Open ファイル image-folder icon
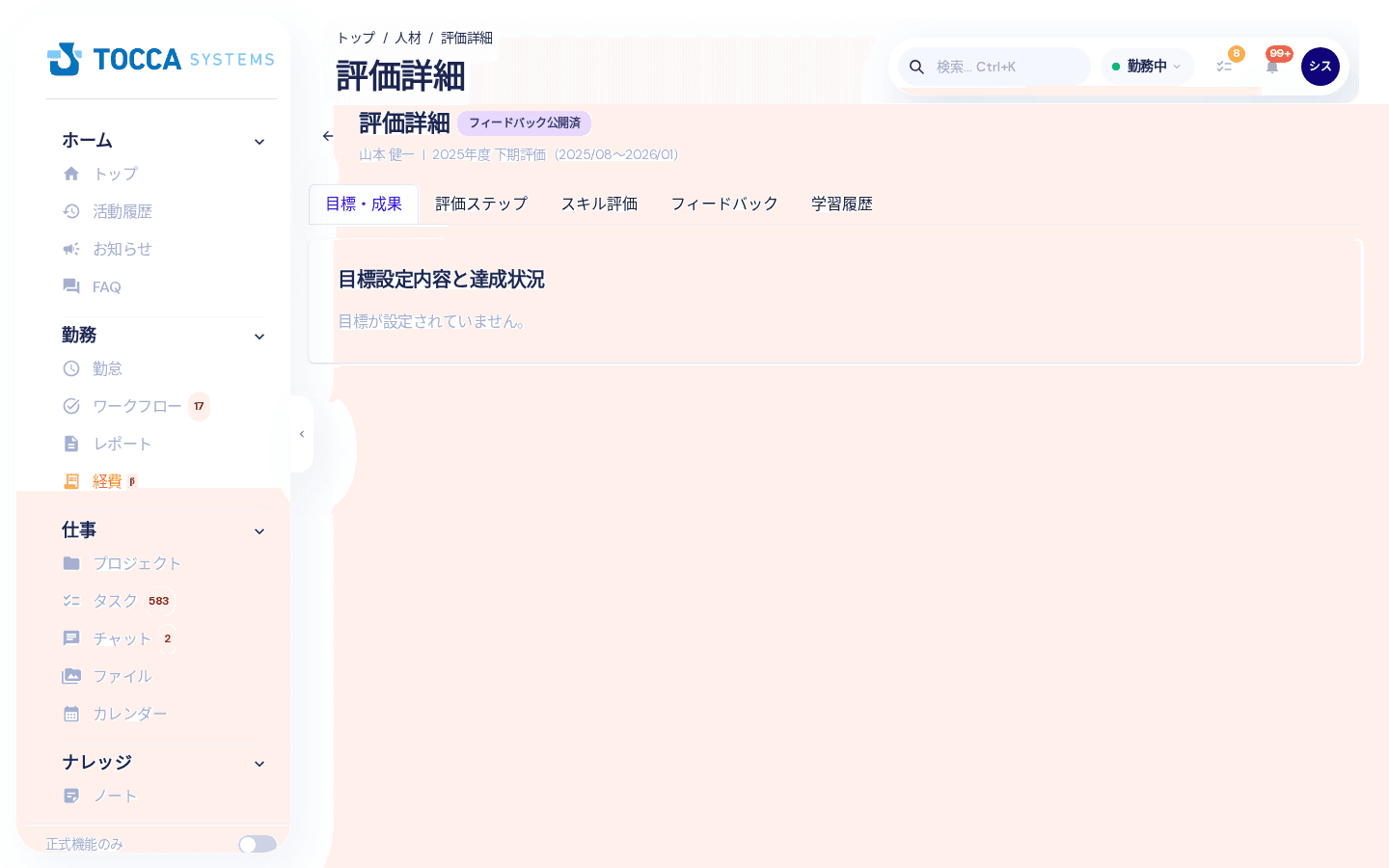 pyautogui.click(x=71, y=676)
